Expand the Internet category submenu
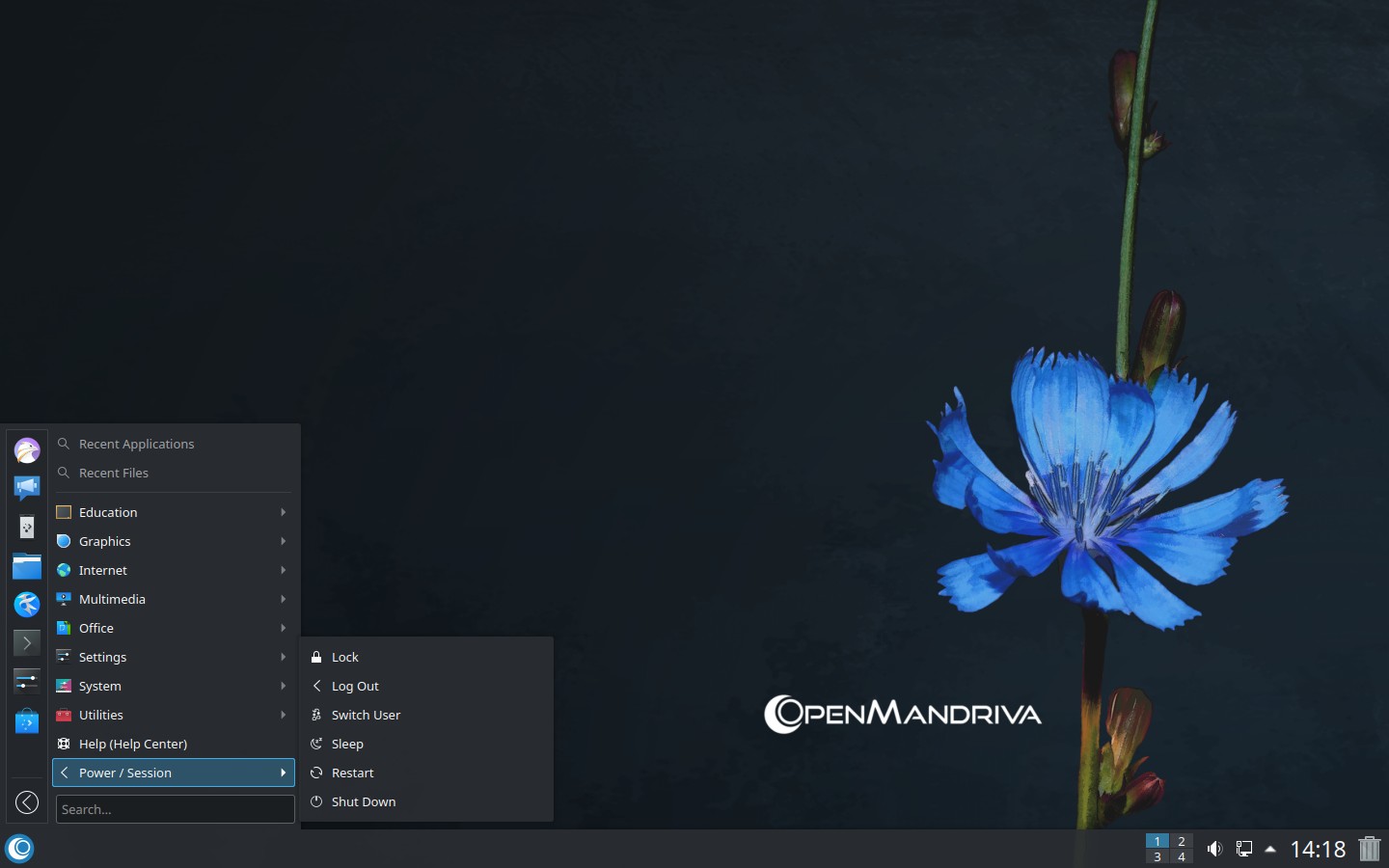Screen dimensions: 1389x868 click(174, 570)
